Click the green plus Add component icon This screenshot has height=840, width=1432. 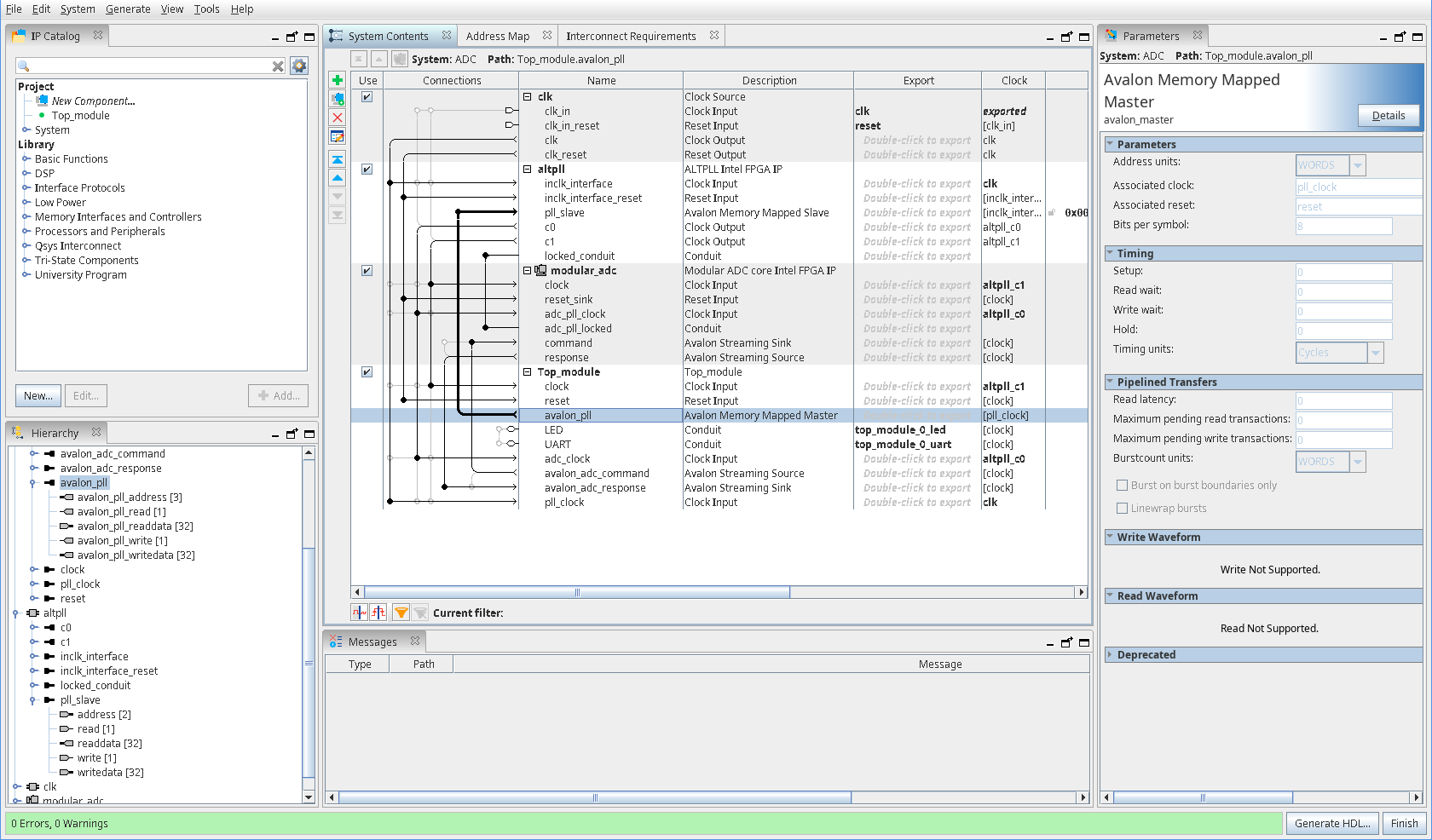(x=338, y=80)
